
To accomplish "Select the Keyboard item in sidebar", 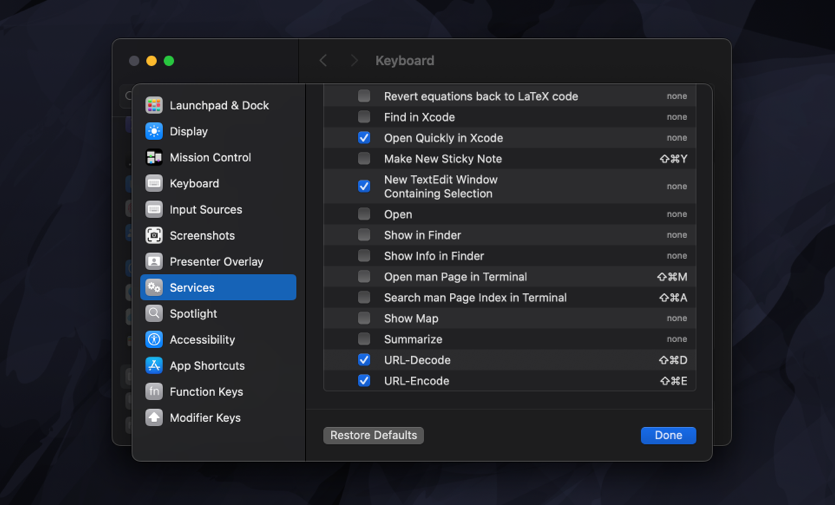I will click(x=194, y=183).
